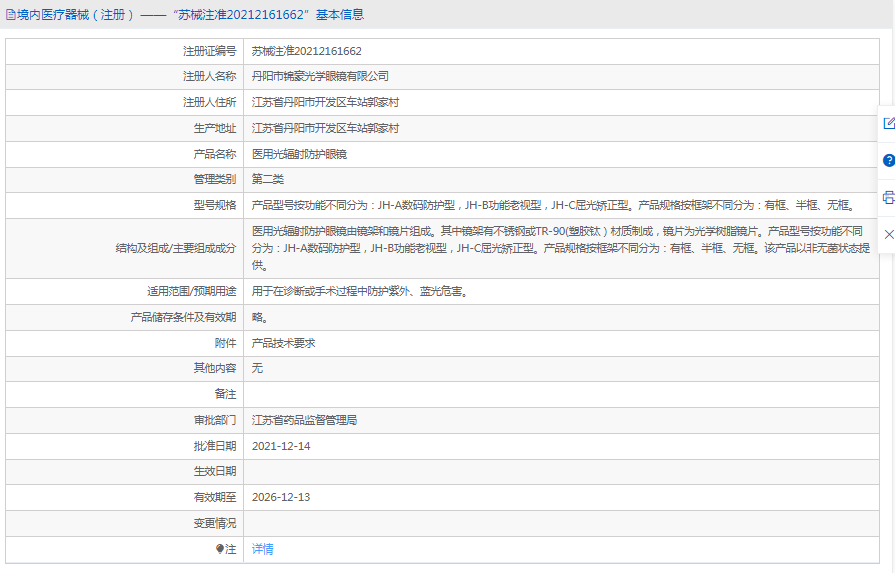Click the 适用范围/预期用途 description text

tap(359, 292)
